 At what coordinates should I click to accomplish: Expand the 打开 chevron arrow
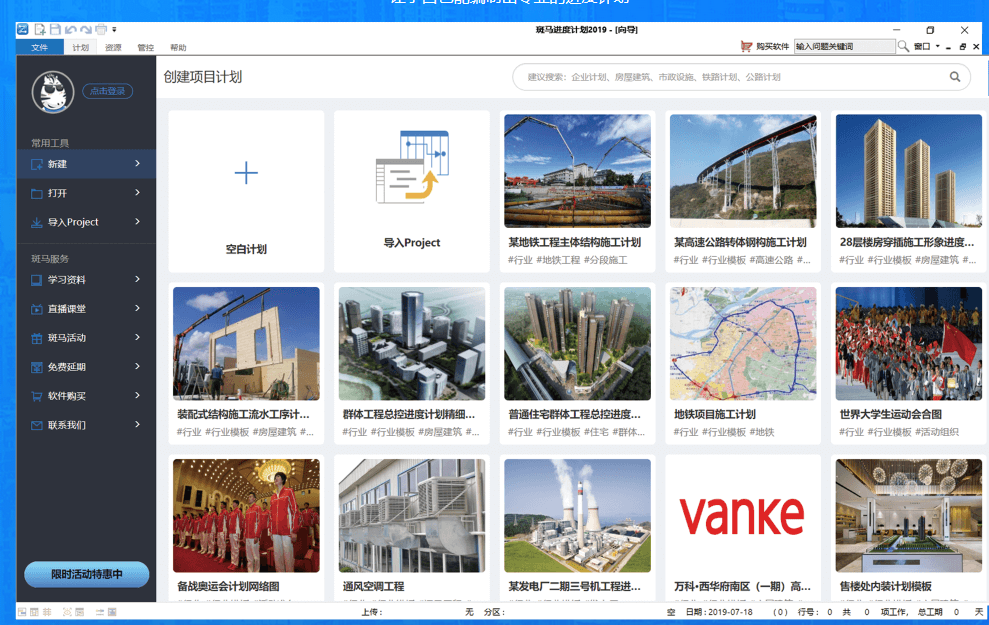(x=138, y=192)
